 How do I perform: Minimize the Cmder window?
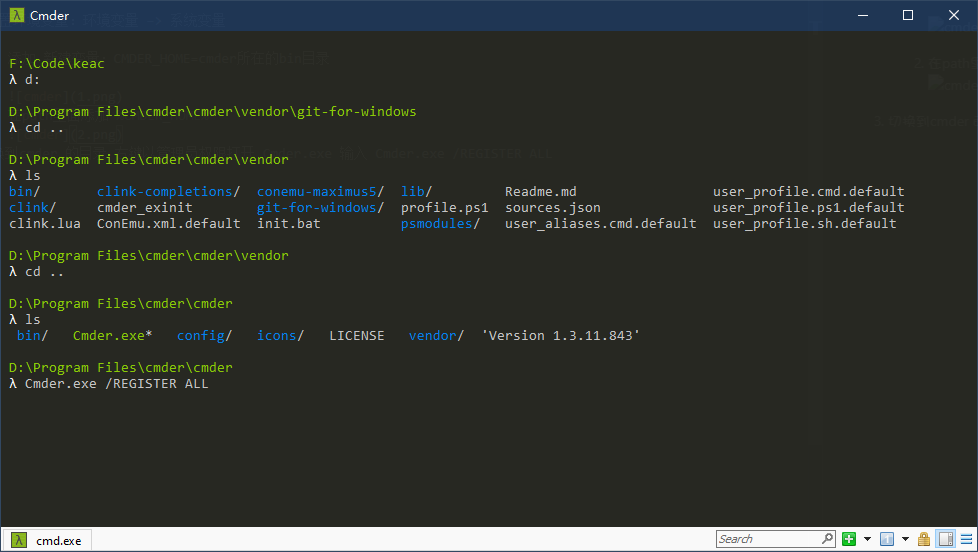pyautogui.click(x=862, y=15)
